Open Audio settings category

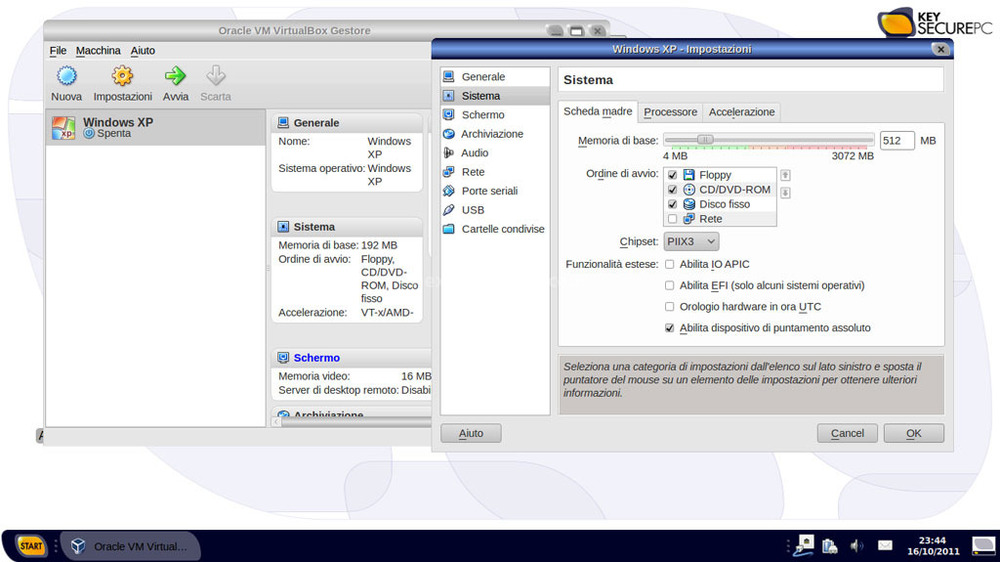(495, 153)
